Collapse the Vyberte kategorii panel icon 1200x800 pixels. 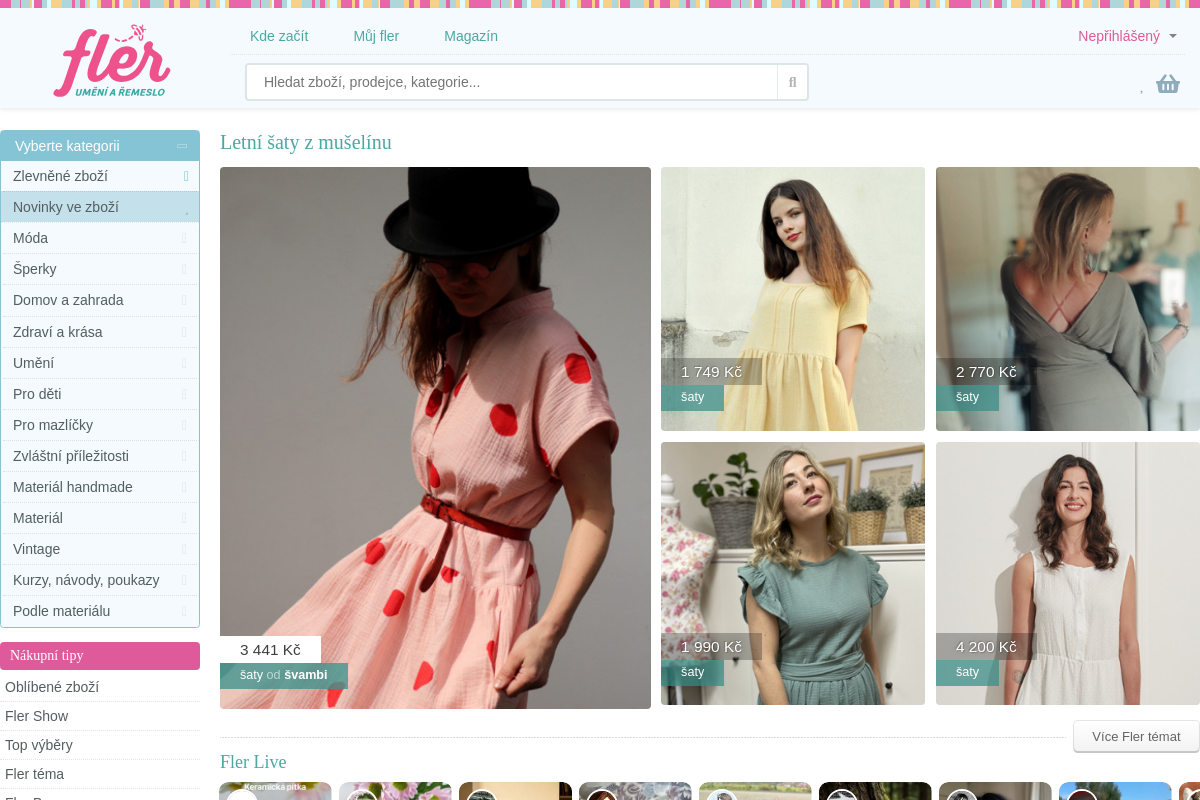pos(182,146)
